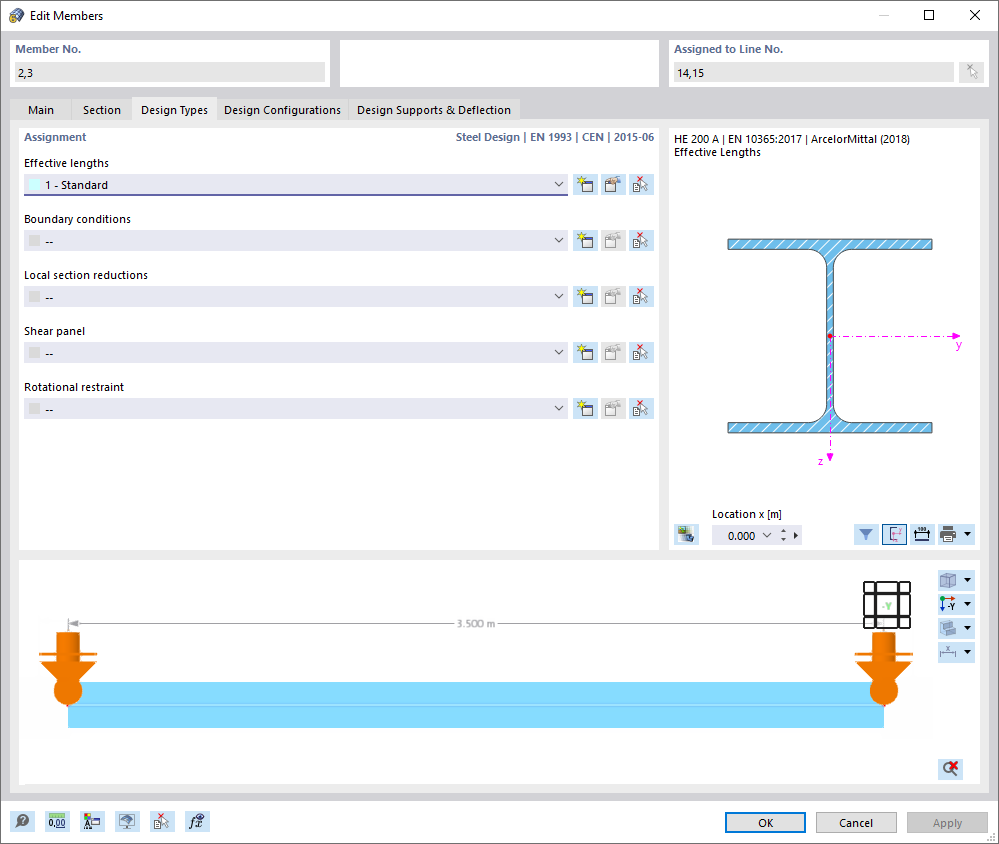Click the Cancel button
999x844 pixels.
(x=856, y=822)
